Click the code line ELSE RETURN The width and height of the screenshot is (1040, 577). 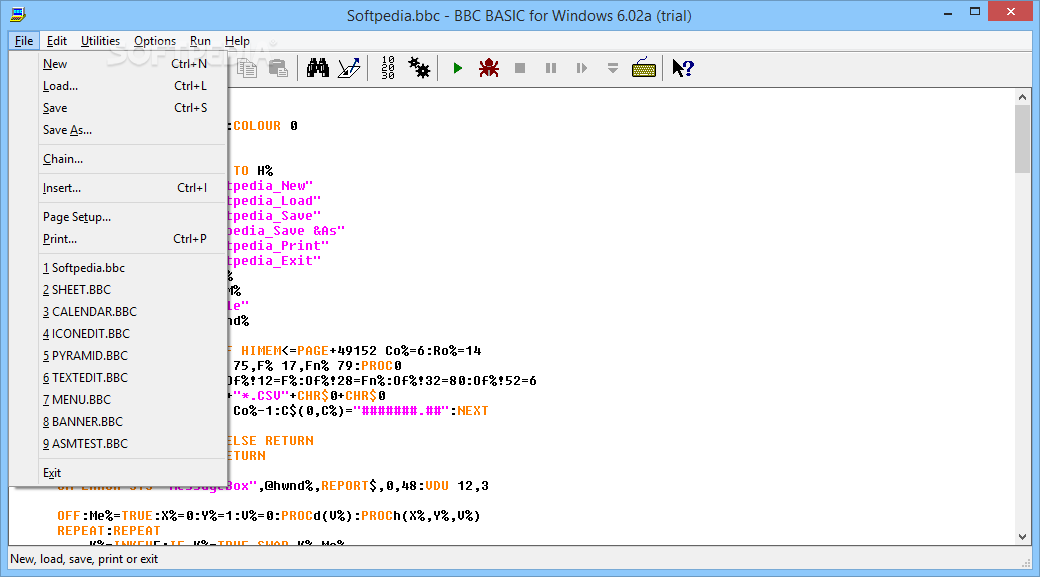pyautogui.click(x=271, y=440)
